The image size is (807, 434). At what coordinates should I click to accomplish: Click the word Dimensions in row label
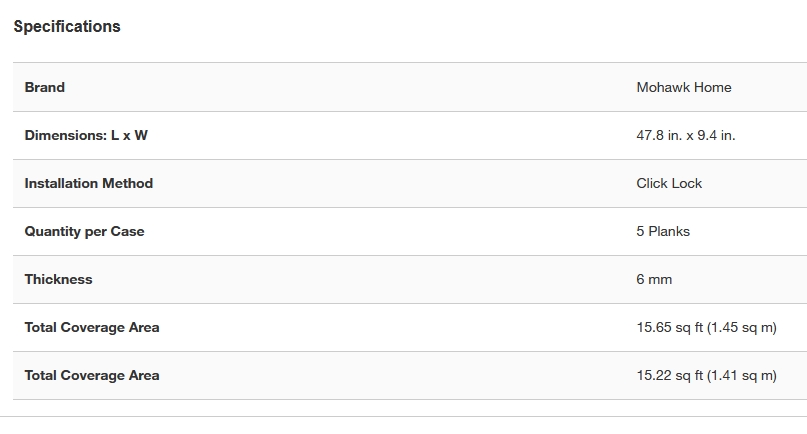click(x=64, y=135)
